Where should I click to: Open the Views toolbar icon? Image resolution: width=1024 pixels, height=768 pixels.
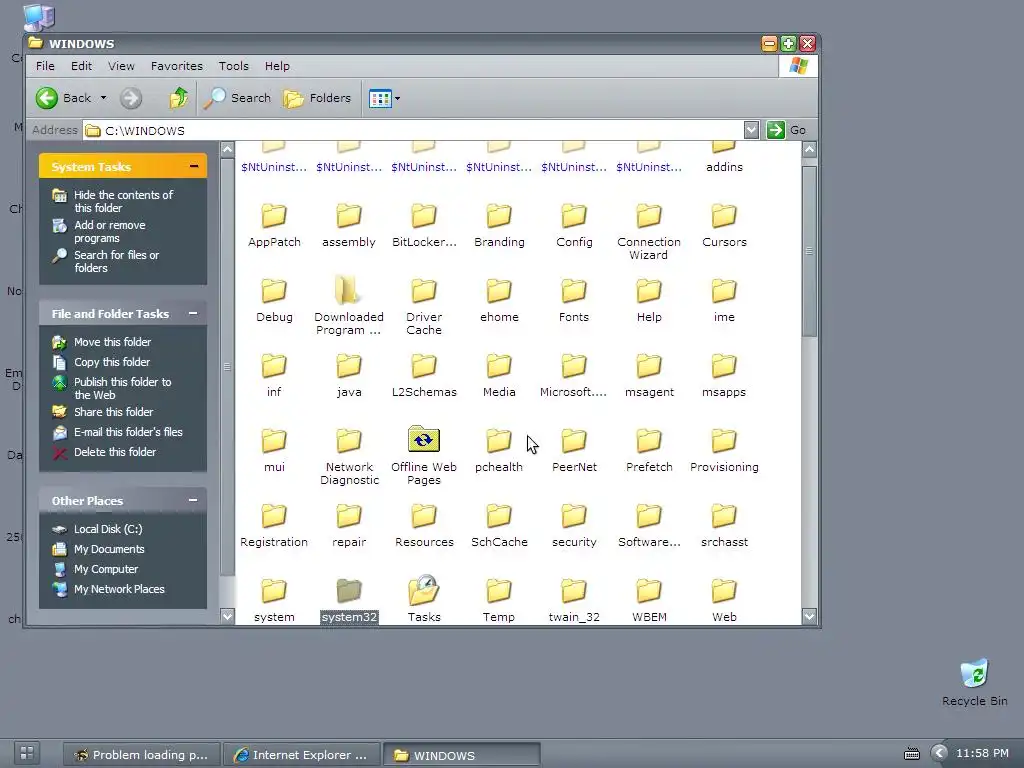pyautogui.click(x=379, y=99)
